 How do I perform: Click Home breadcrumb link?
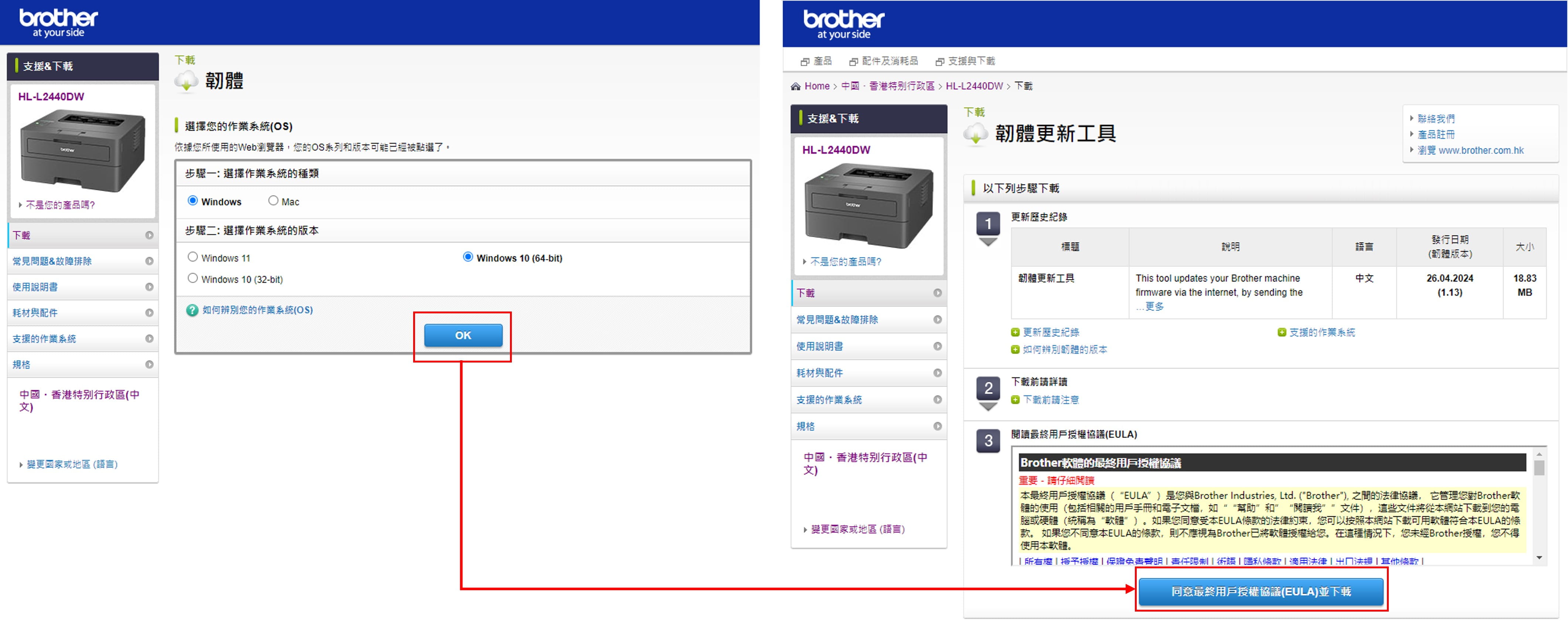817,86
